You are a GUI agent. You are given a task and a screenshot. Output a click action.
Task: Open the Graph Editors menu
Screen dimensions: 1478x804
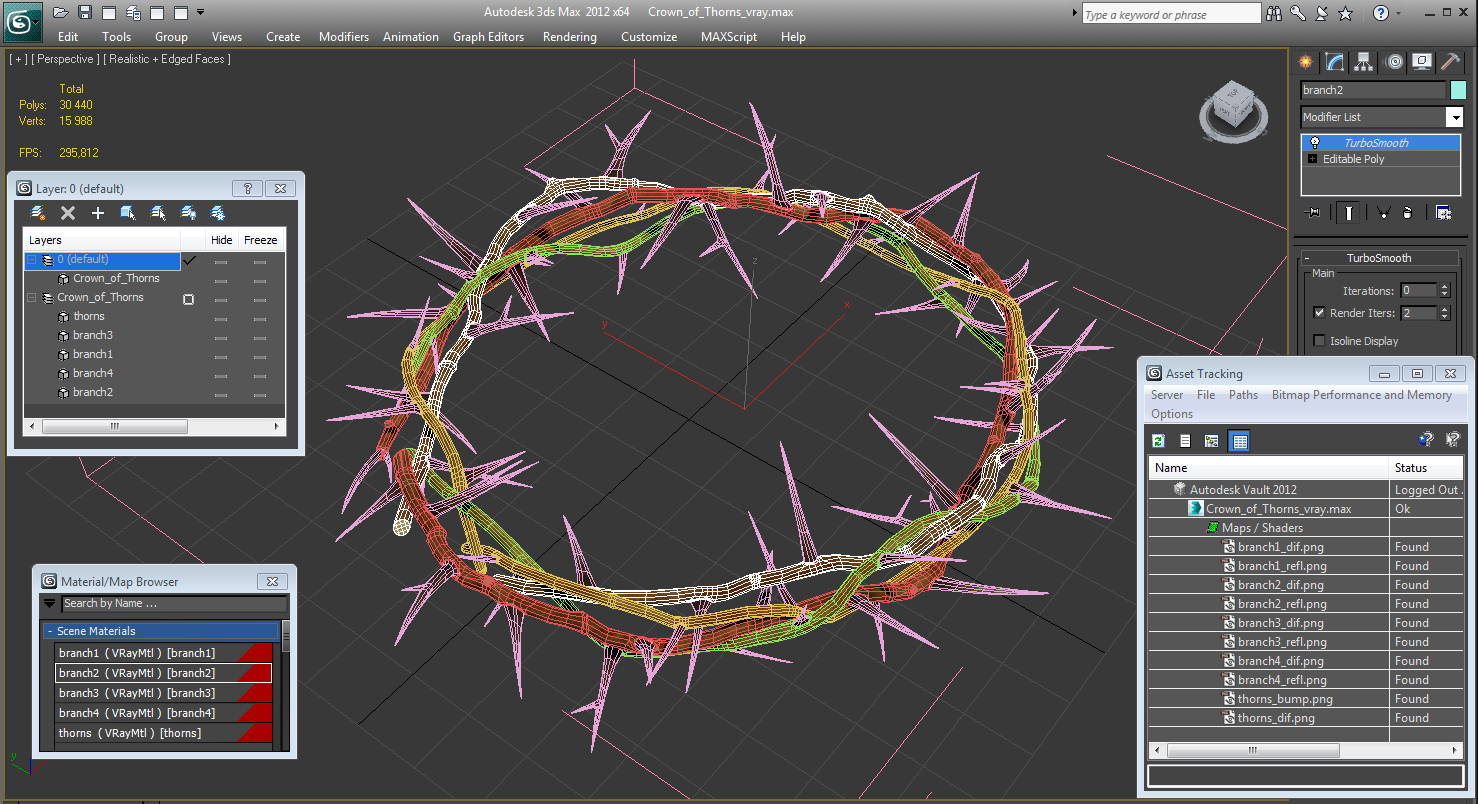pyautogui.click(x=488, y=37)
